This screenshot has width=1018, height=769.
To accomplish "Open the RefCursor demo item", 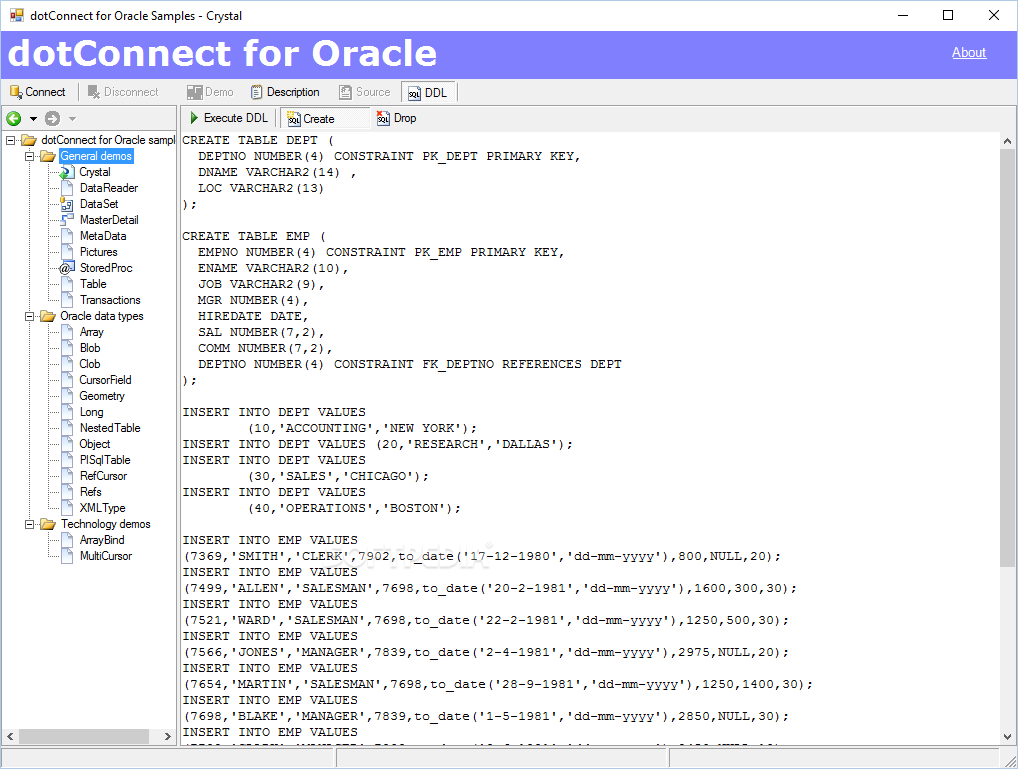I will 103,476.
